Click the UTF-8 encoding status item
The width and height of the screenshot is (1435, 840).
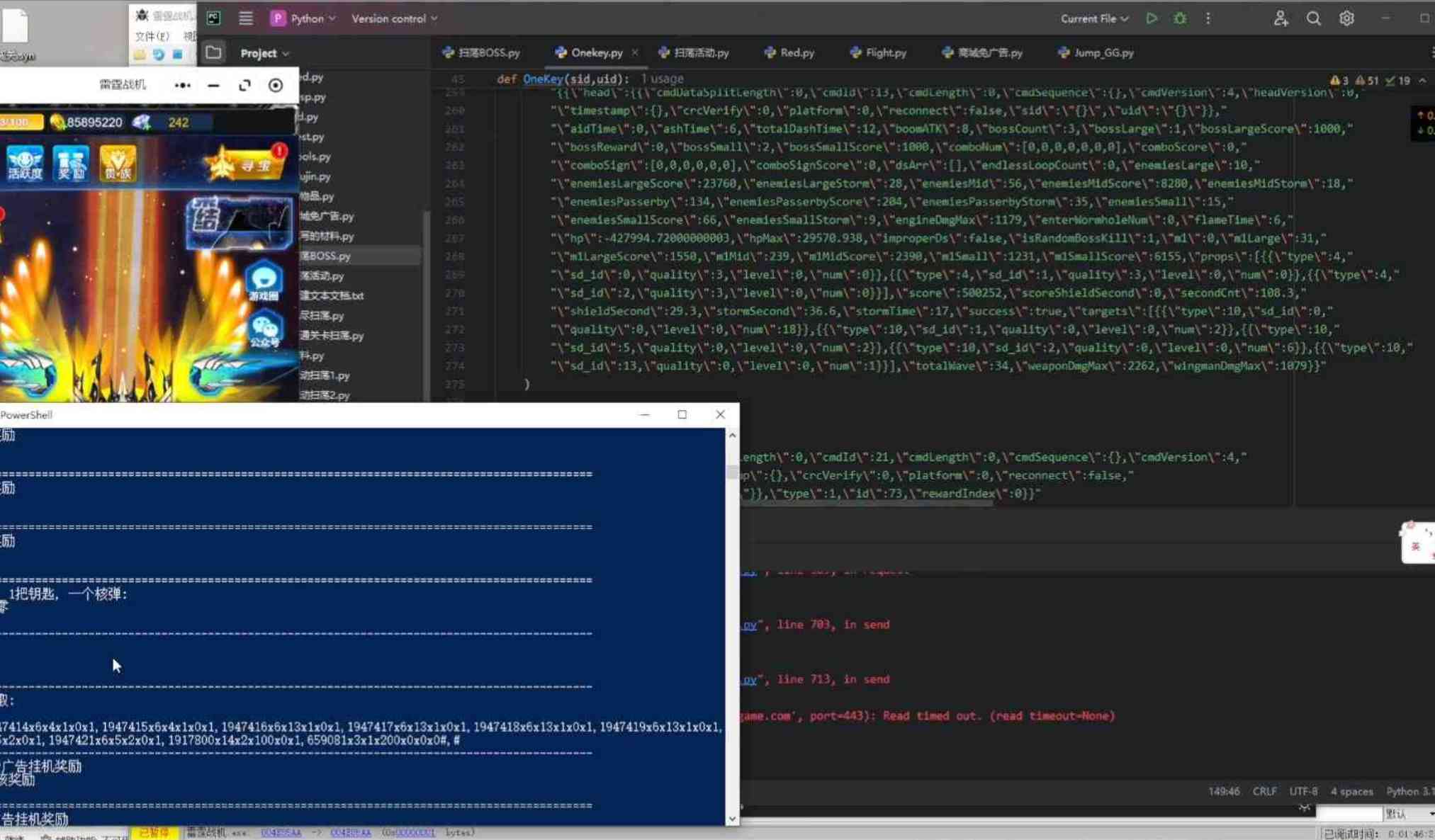coord(1303,791)
